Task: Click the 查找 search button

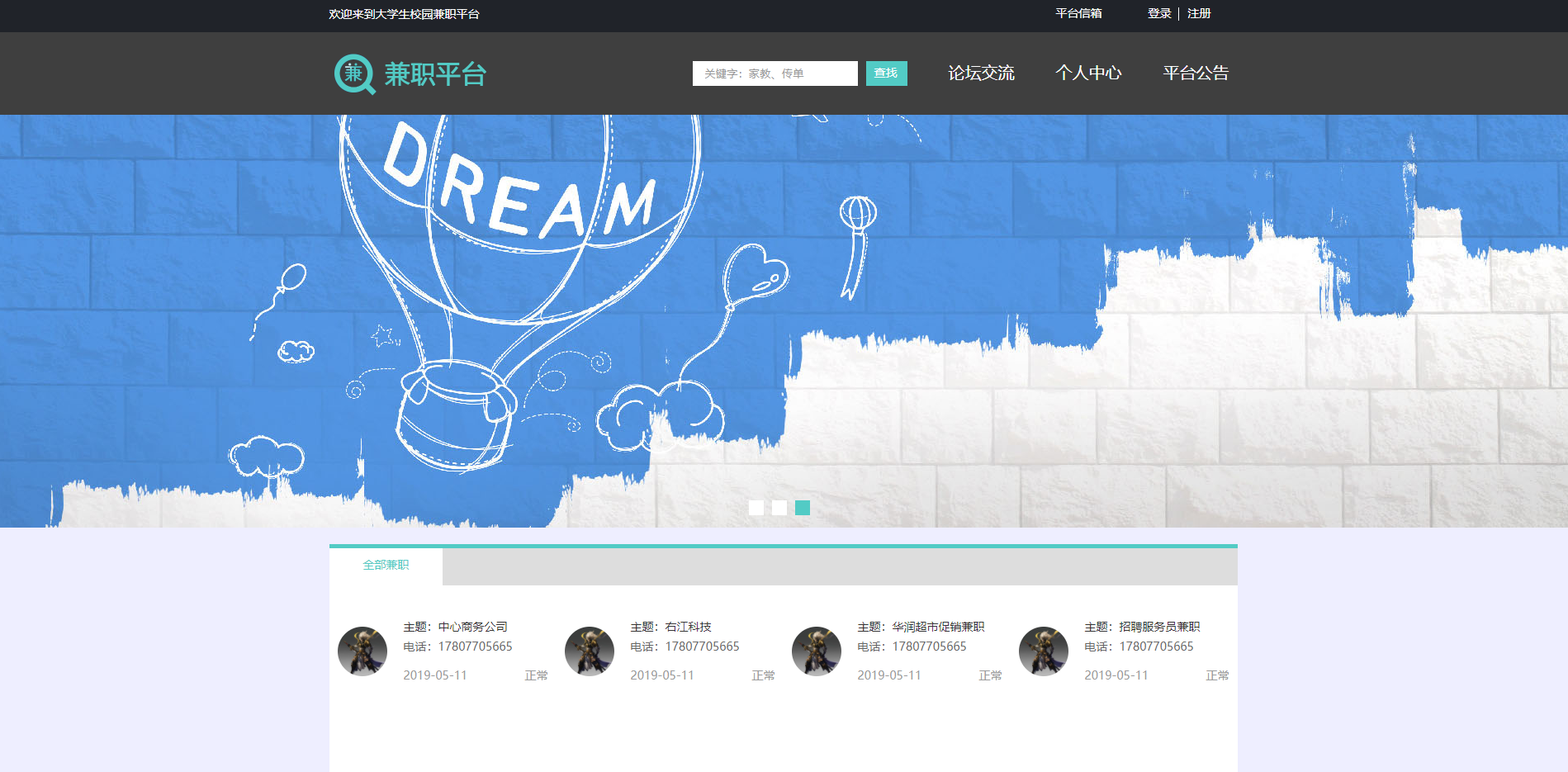Action: [887, 73]
